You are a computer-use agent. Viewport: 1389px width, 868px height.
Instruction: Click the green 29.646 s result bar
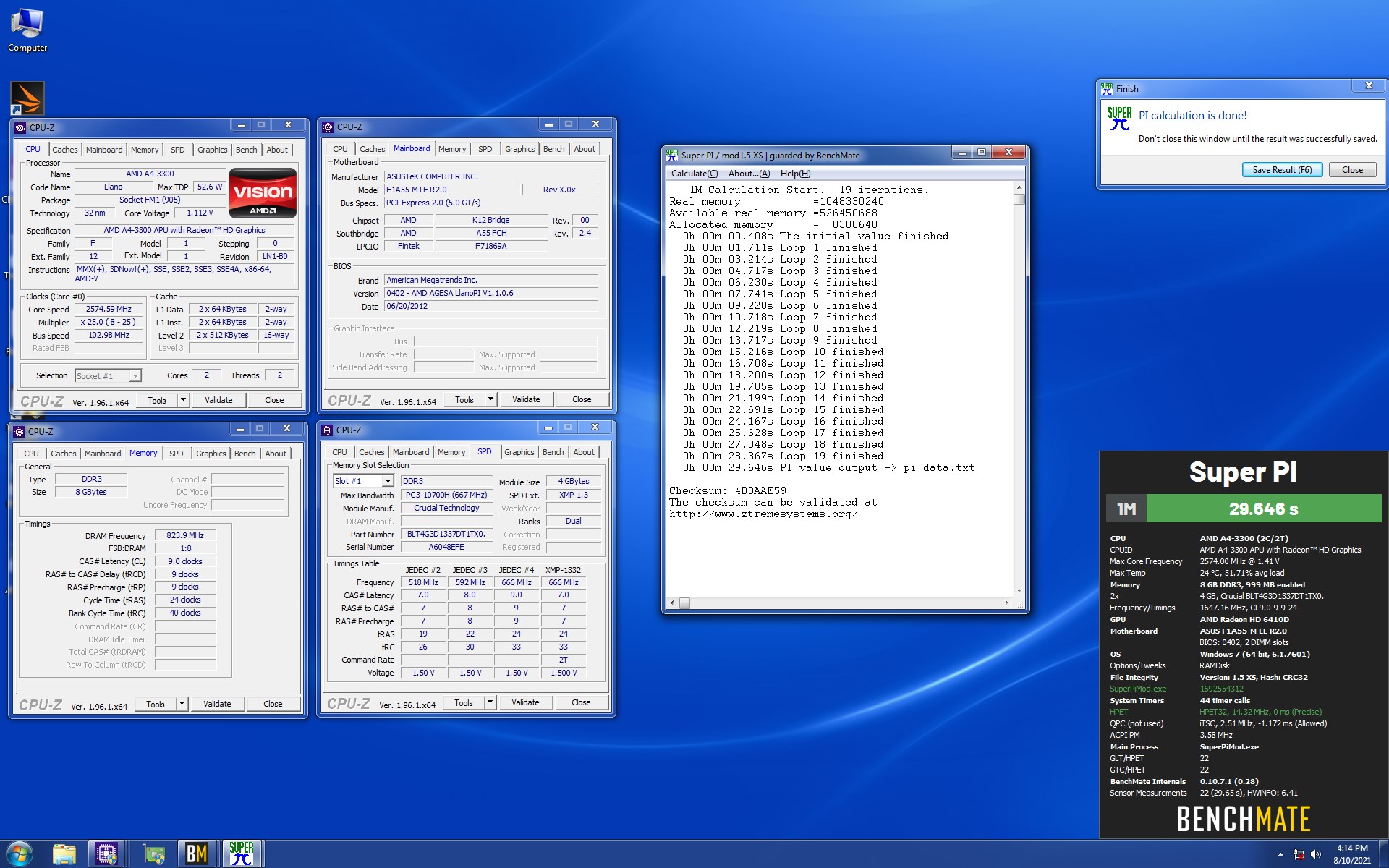click(x=1263, y=509)
